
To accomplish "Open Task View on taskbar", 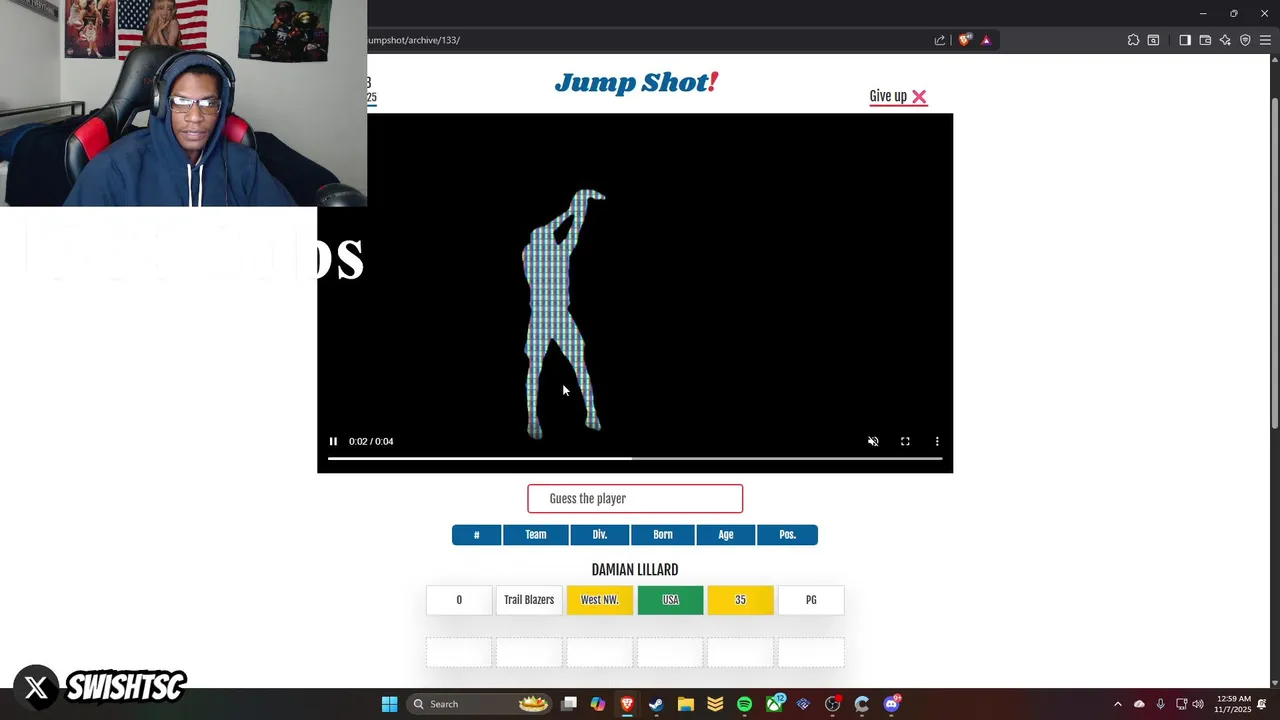I will point(569,704).
